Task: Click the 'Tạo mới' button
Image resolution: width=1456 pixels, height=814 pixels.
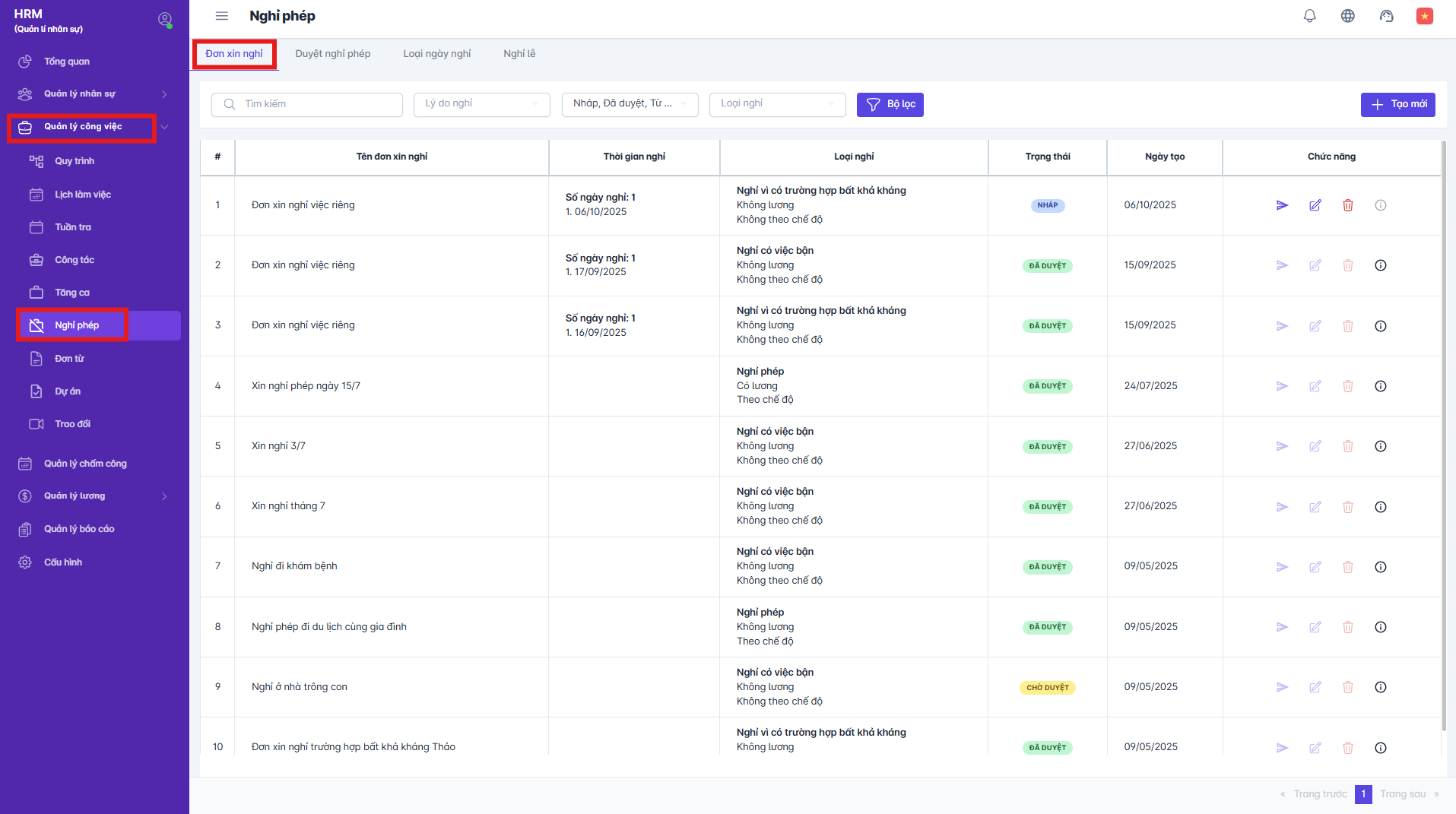Action: point(1397,104)
